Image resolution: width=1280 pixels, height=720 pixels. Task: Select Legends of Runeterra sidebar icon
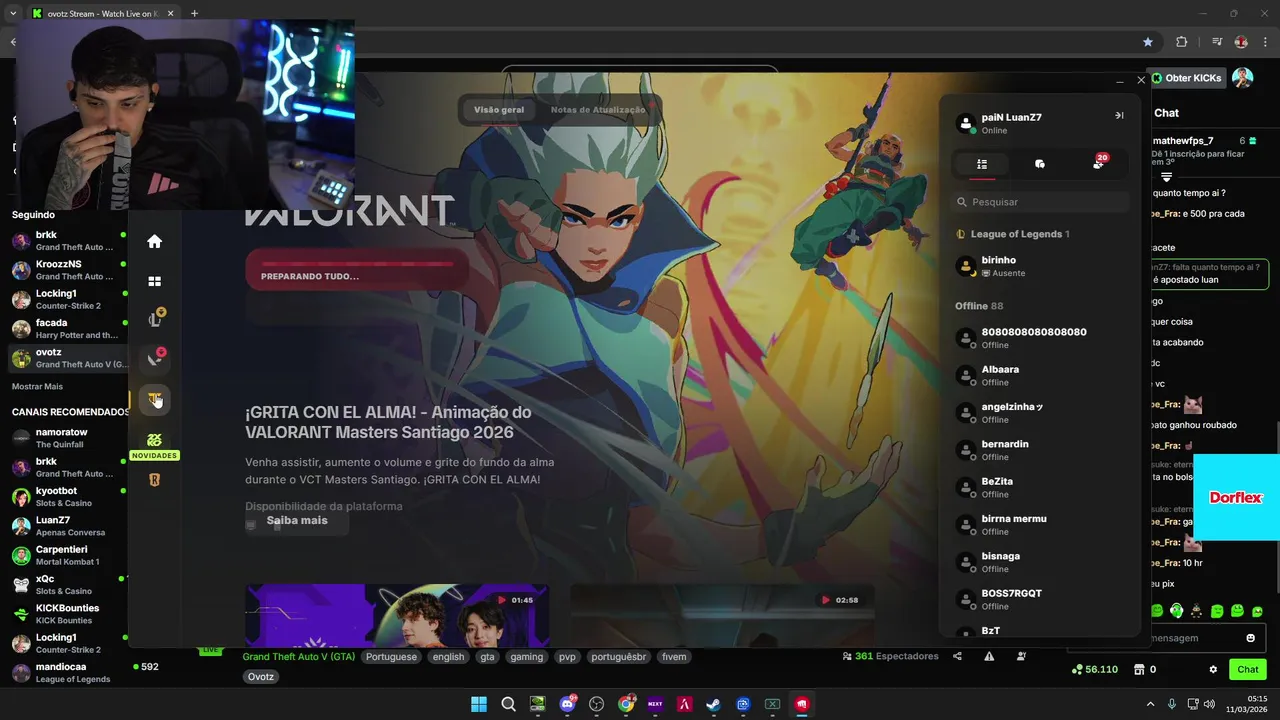(x=154, y=480)
